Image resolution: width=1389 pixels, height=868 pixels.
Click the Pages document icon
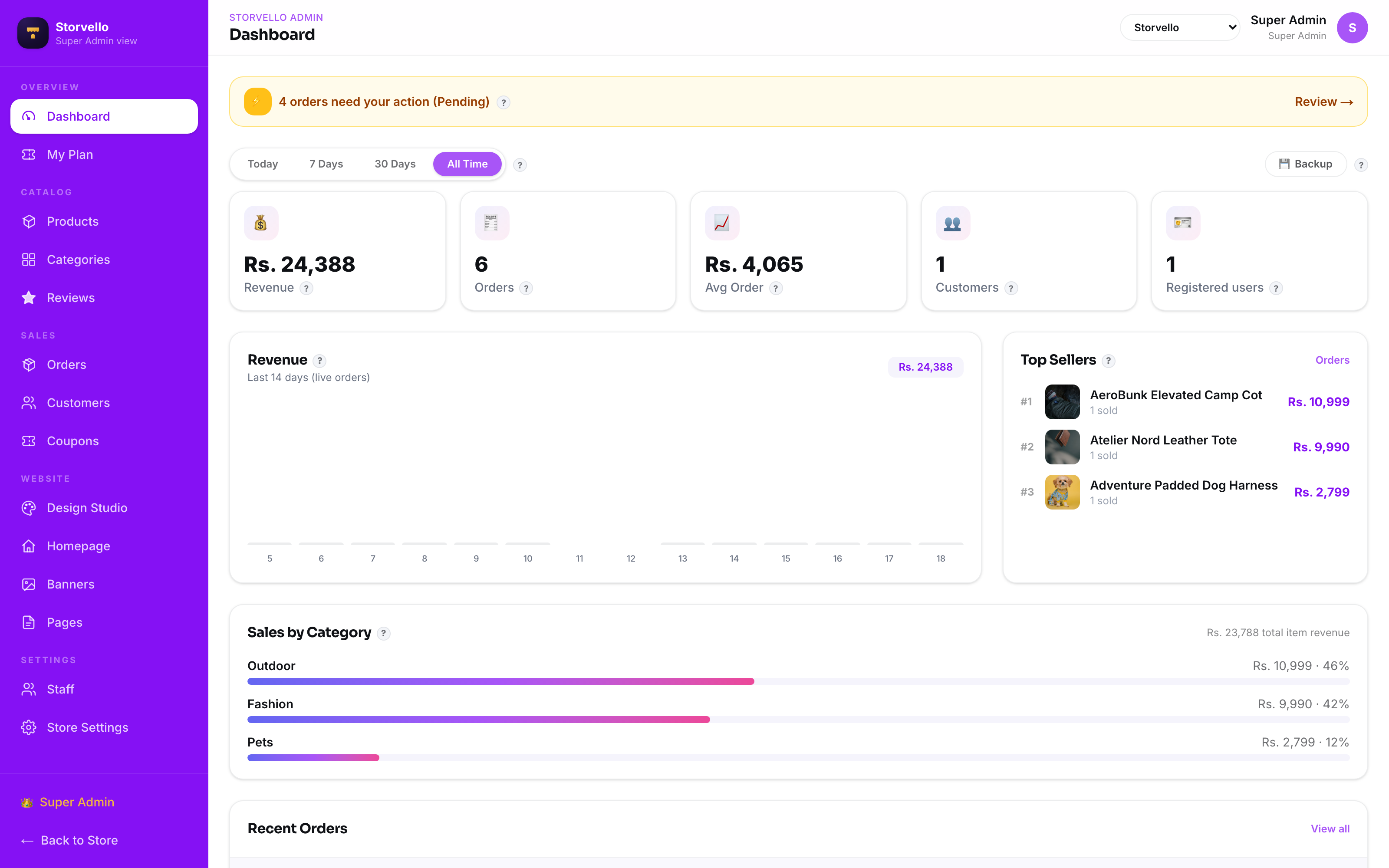pos(29,622)
